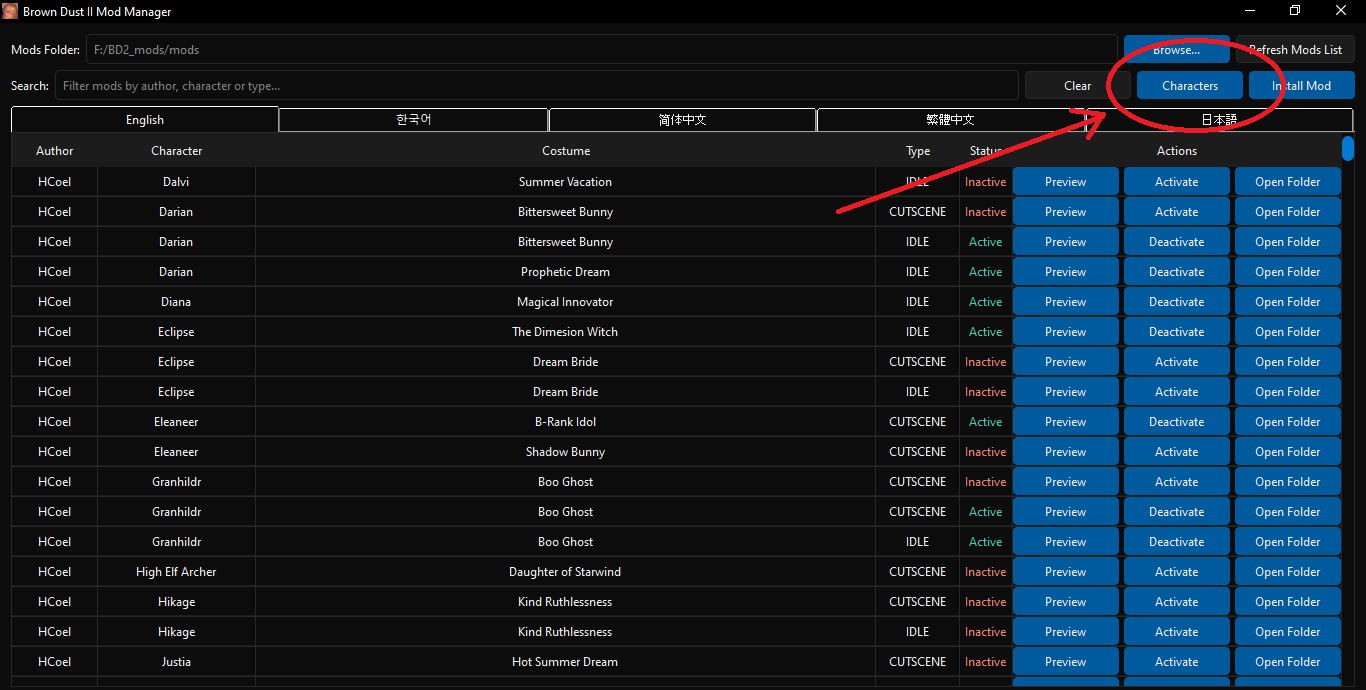This screenshot has width=1366, height=690.
Task: Switch to the English language tab
Action: (145, 120)
